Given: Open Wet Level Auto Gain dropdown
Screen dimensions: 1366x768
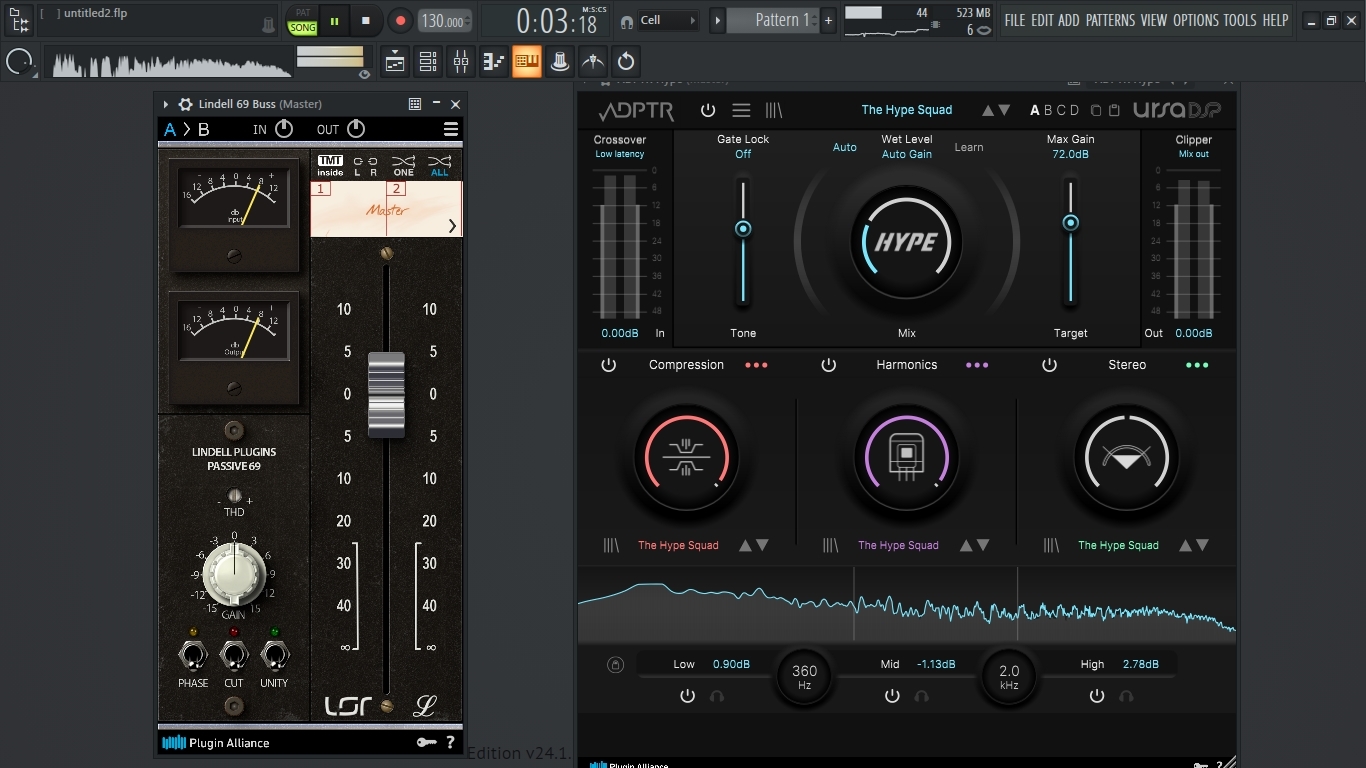Looking at the screenshot, I should [907, 154].
